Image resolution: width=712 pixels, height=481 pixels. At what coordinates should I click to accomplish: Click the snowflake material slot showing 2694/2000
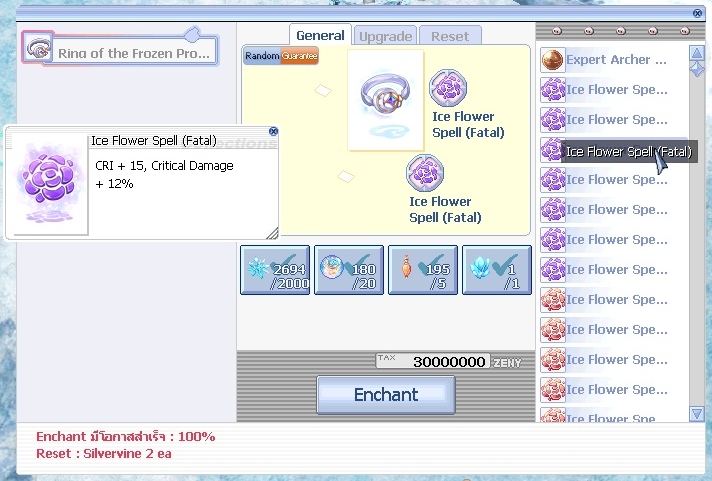pyautogui.click(x=275, y=270)
